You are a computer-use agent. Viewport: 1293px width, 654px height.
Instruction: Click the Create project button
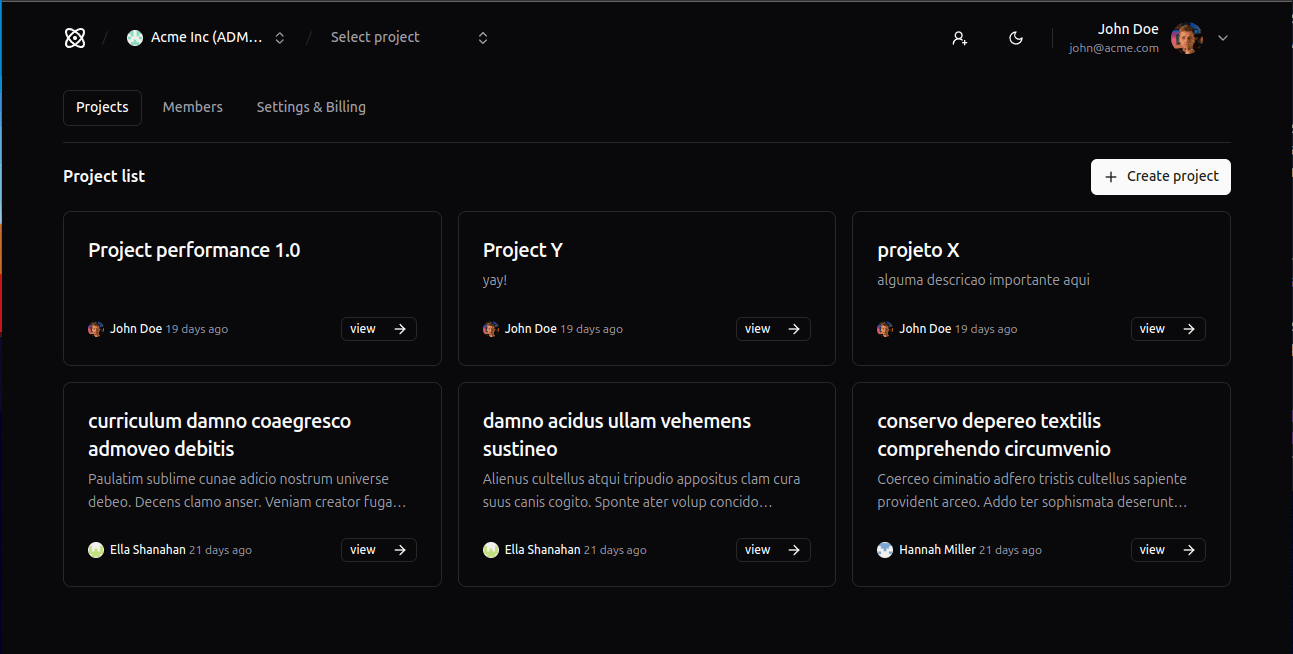(x=1160, y=176)
